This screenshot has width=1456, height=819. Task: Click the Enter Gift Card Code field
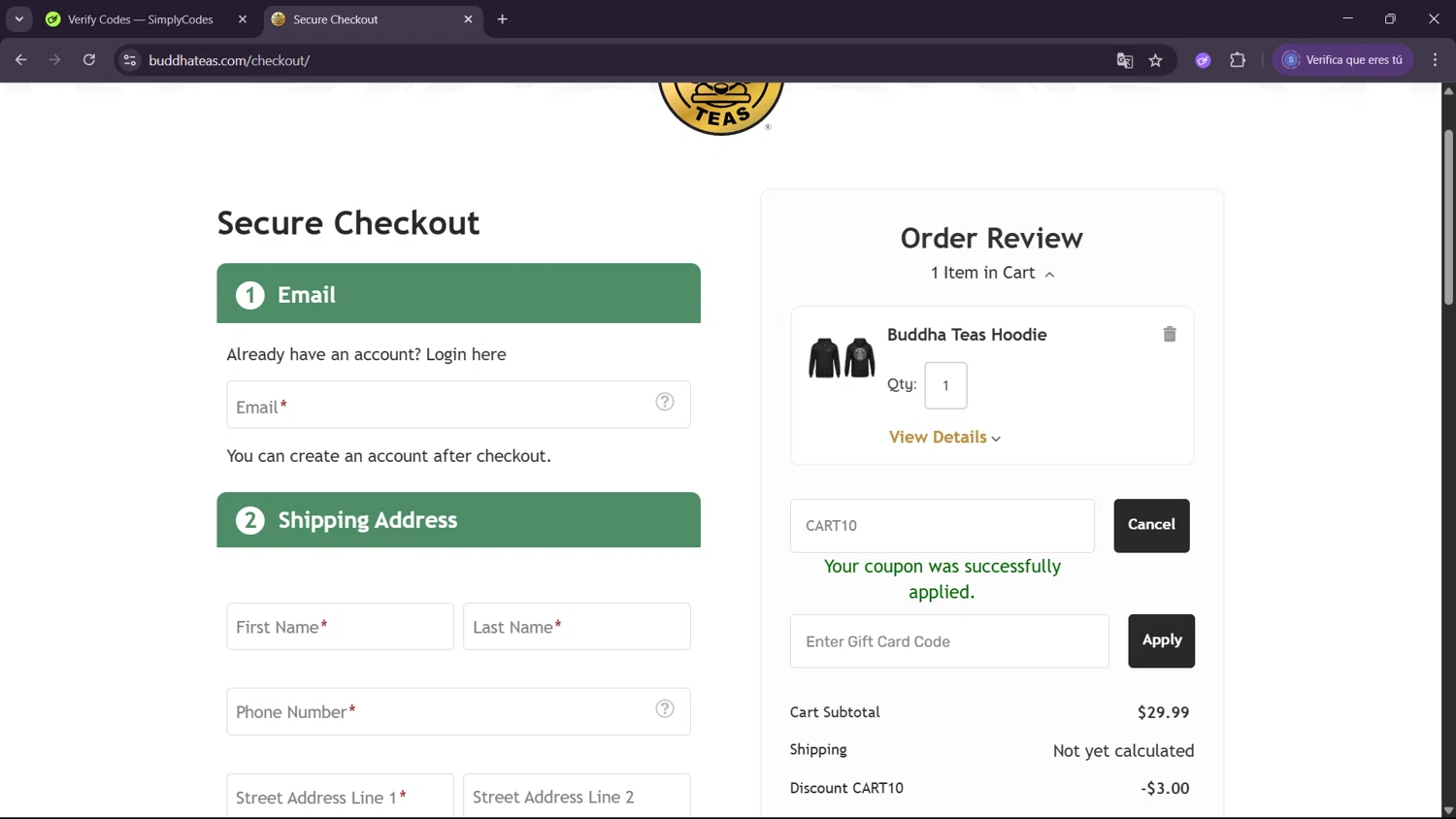949,640
